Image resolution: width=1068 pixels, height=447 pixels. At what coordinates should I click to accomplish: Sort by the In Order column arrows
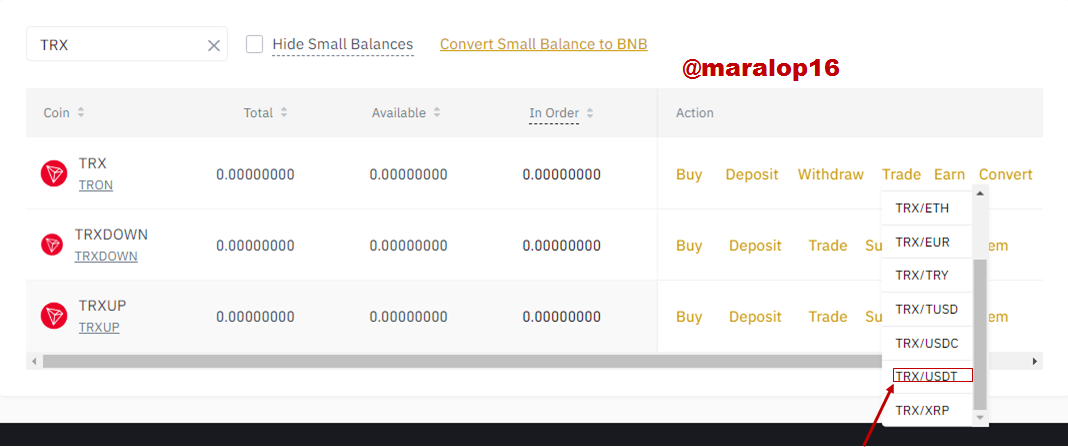pyautogui.click(x=590, y=113)
